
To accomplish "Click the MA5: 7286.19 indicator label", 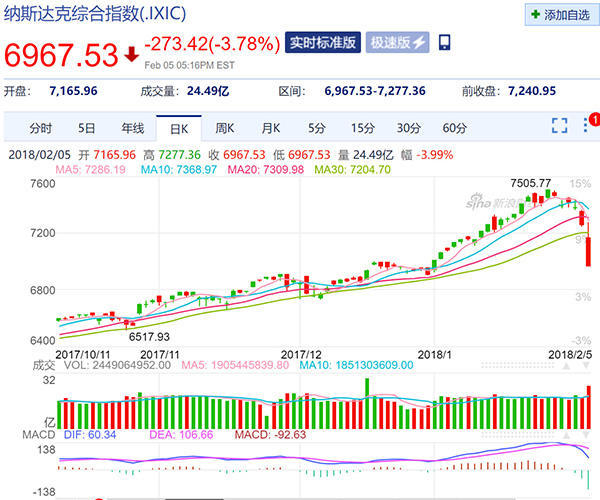I will (x=91, y=169).
